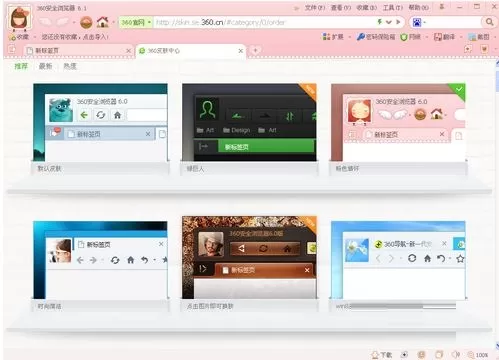Expand the dropdown arrow after 翻译
Image resolution: width=499 pixels, height=360 pixels.
461,37
